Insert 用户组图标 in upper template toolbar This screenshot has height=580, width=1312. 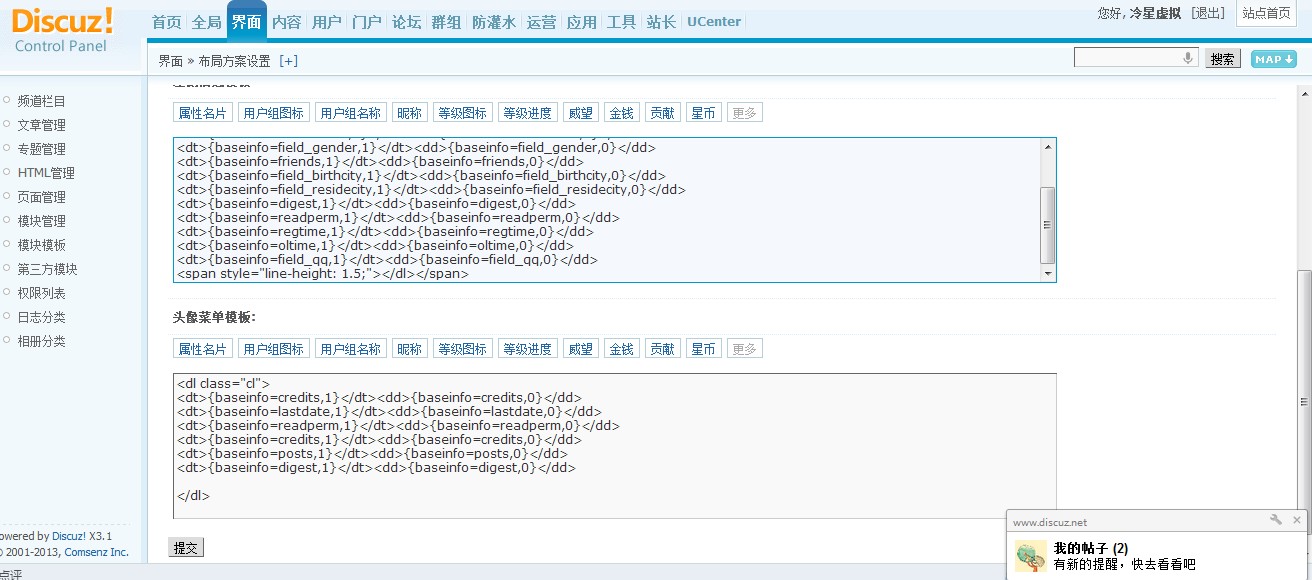273,113
